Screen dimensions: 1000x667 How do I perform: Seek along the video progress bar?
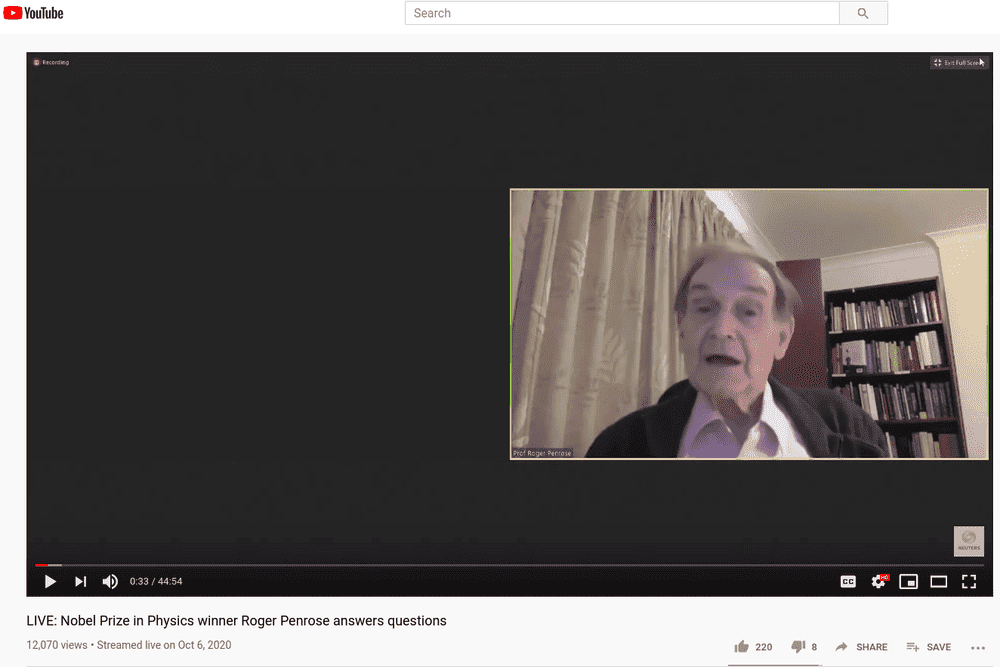click(x=510, y=565)
